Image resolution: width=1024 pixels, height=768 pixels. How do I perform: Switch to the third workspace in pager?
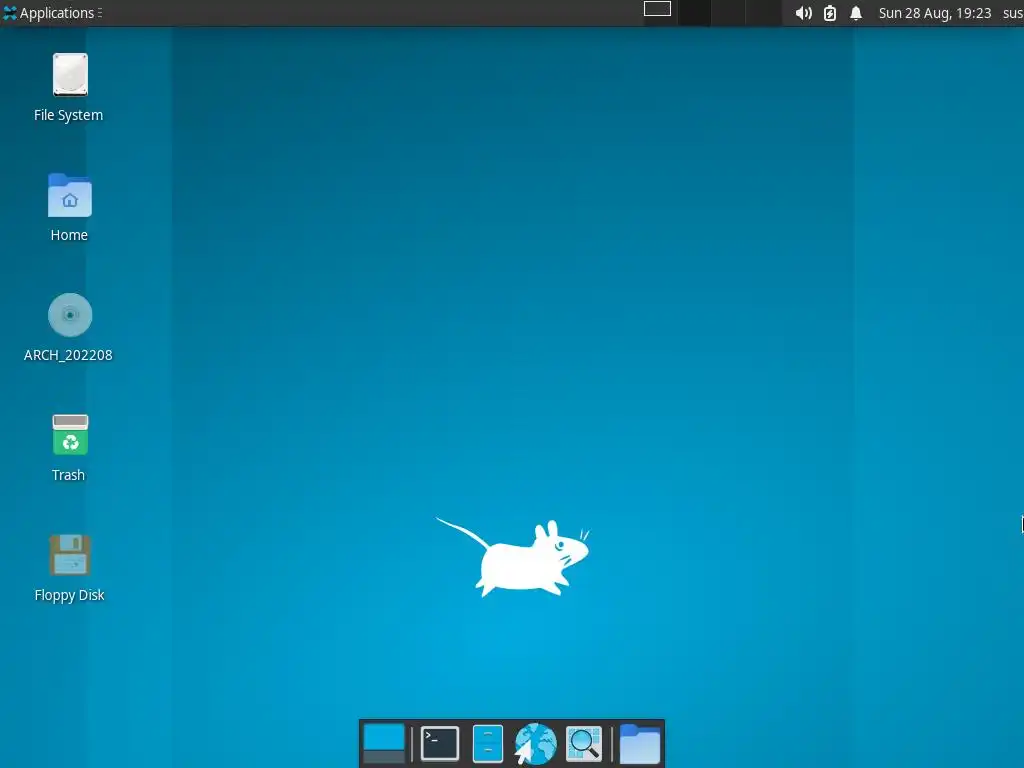click(728, 13)
